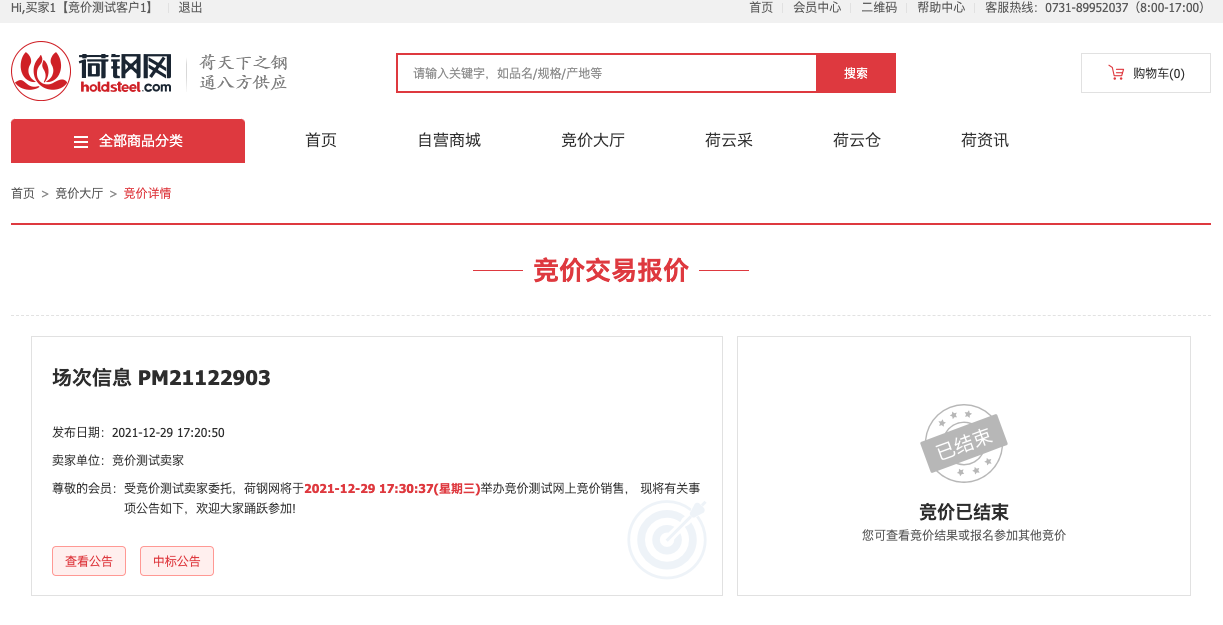Open 自营商城 navigation tab
Image resolution: width=1223 pixels, height=625 pixels.
pos(449,140)
